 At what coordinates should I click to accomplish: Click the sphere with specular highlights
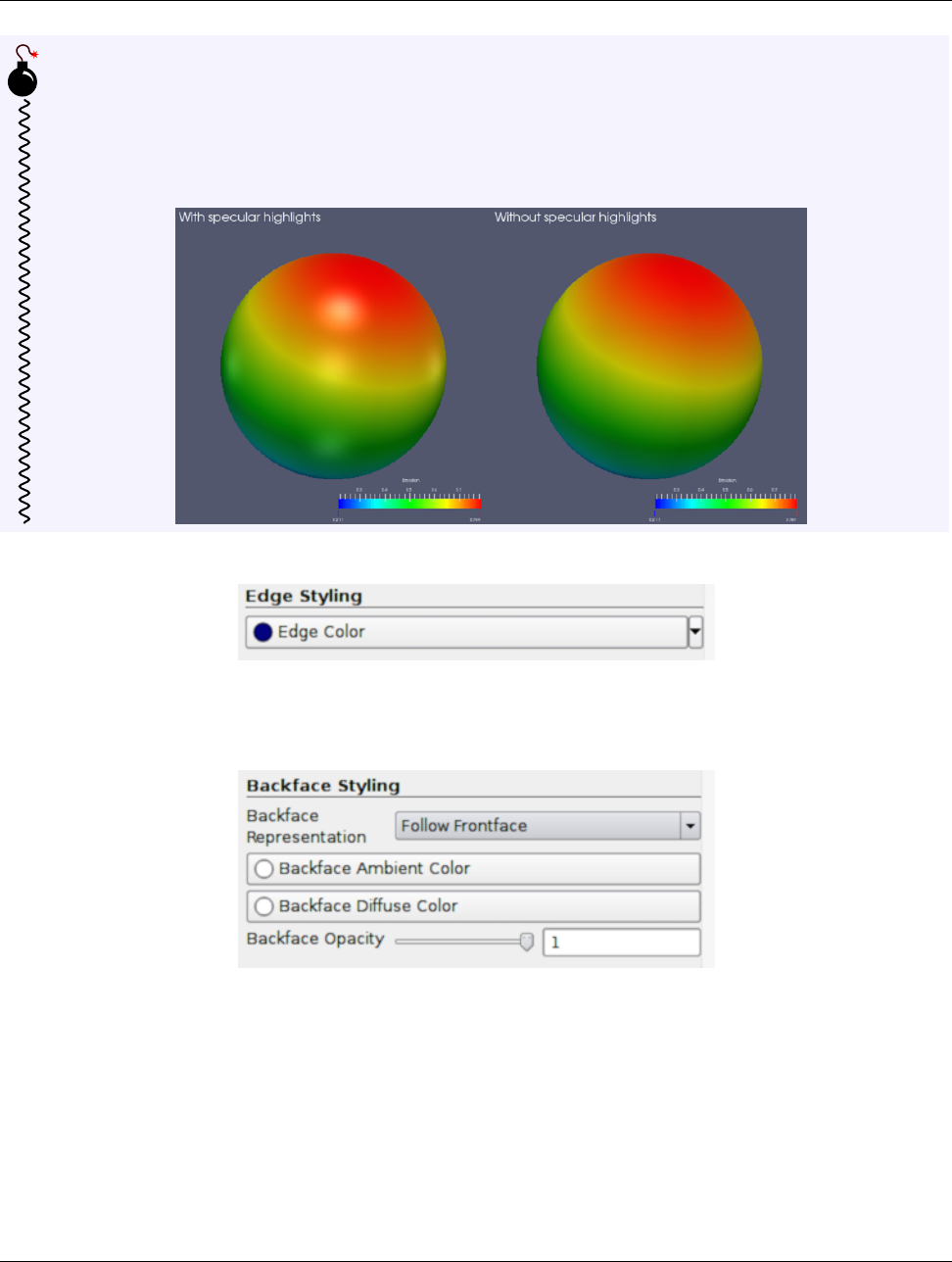tap(333, 364)
